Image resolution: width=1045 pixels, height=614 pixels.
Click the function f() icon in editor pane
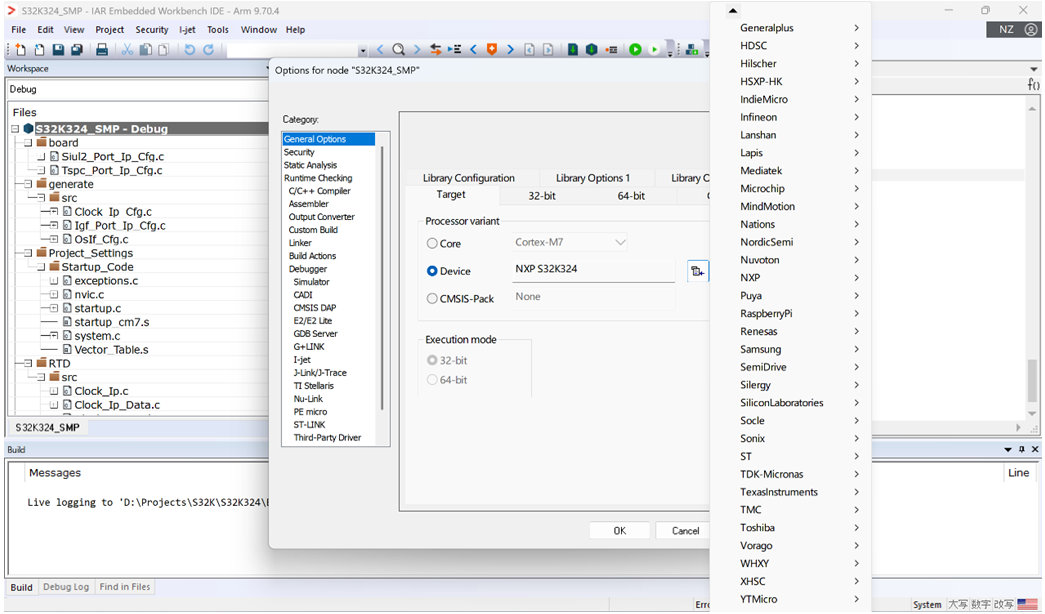(x=1033, y=84)
